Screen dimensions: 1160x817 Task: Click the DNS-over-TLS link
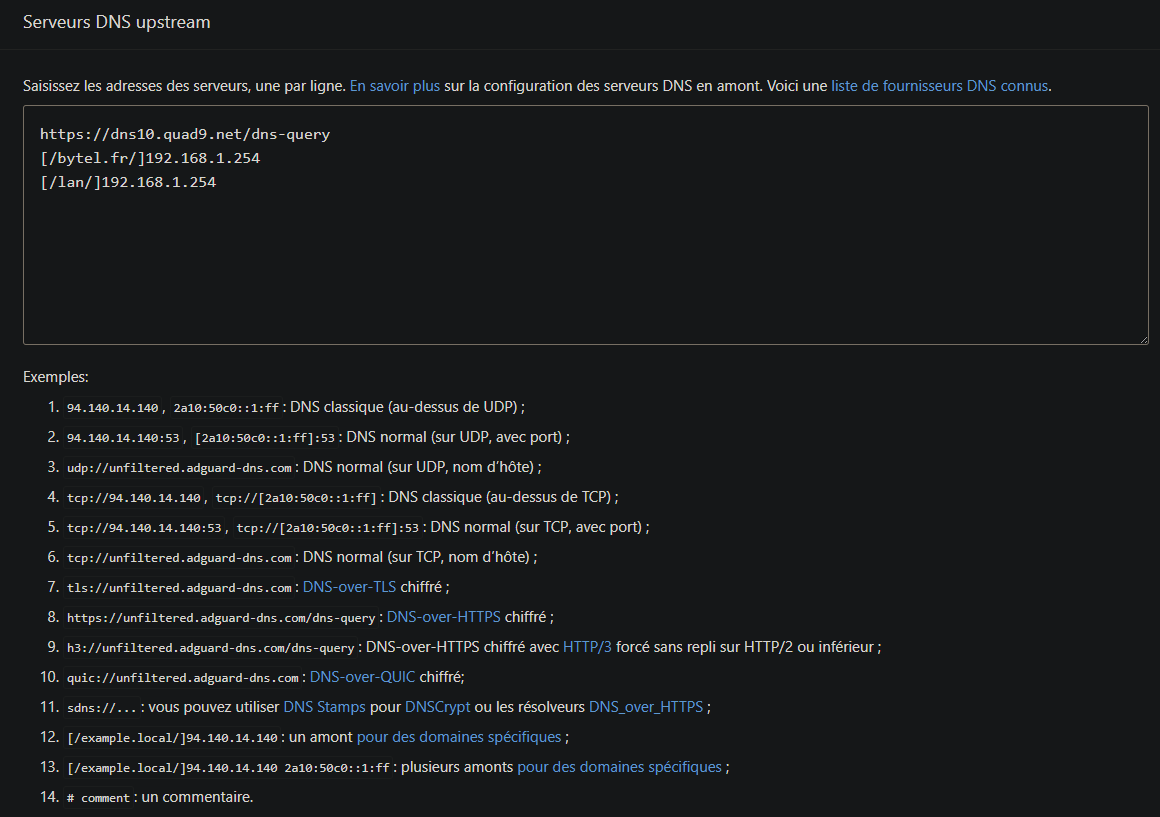[x=349, y=587]
